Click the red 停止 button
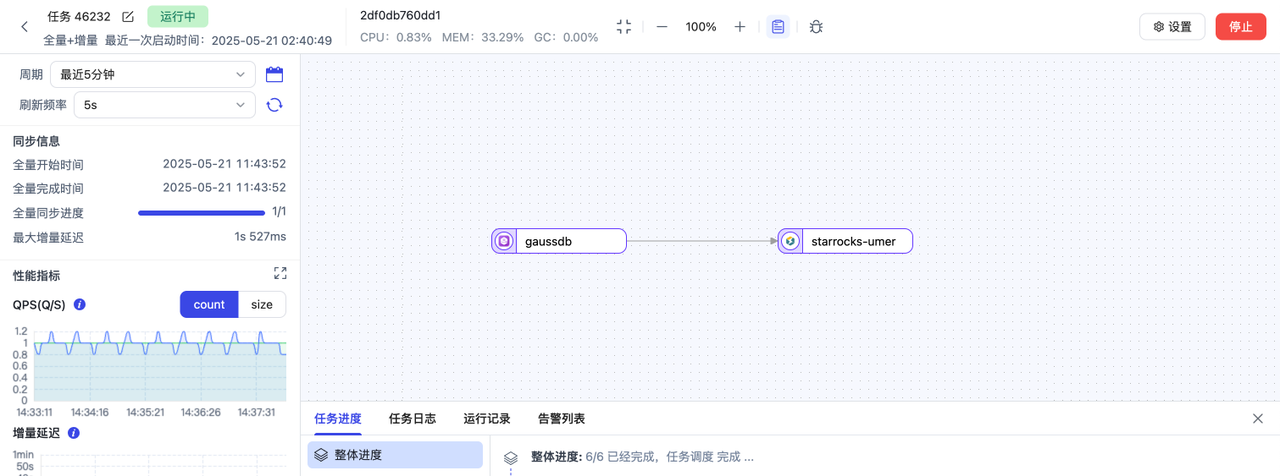 pyautogui.click(x=1240, y=27)
